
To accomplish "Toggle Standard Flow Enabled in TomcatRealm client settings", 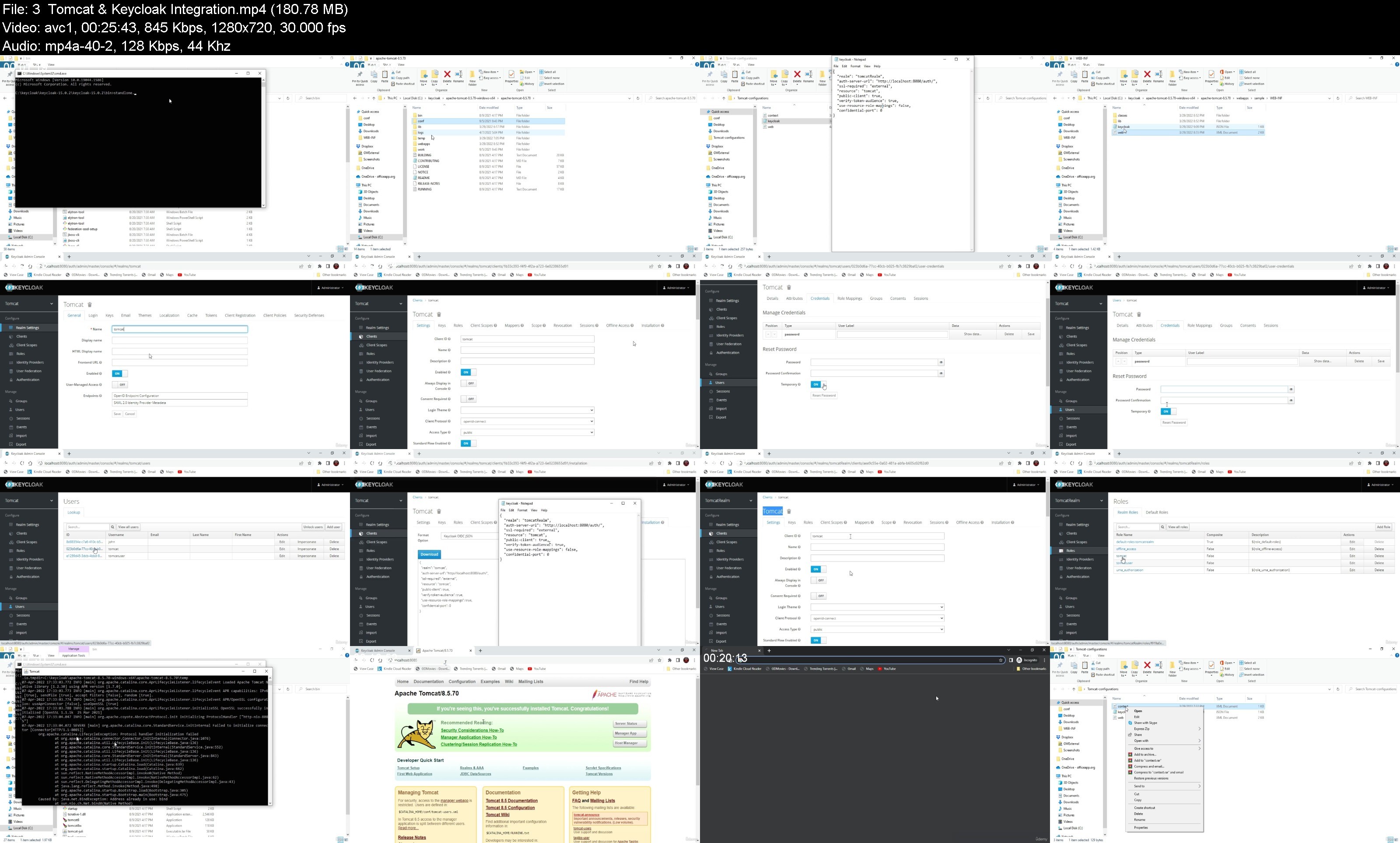I will click(818, 640).
